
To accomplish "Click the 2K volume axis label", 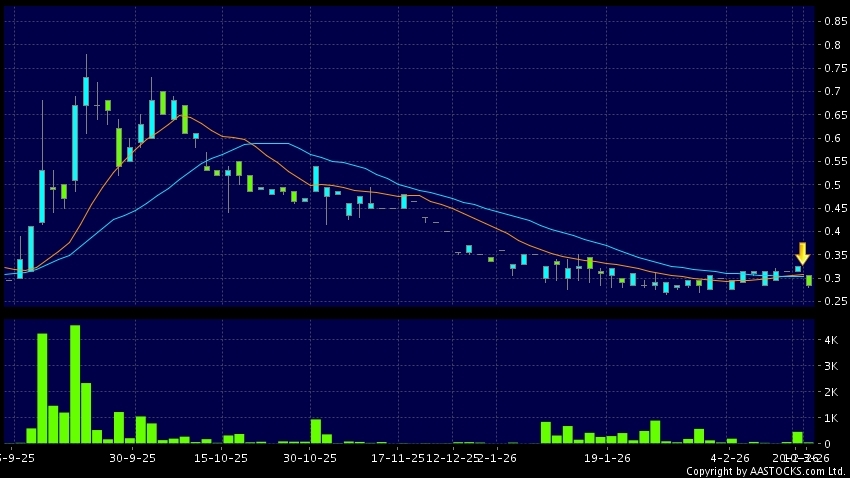I will pos(830,393).
